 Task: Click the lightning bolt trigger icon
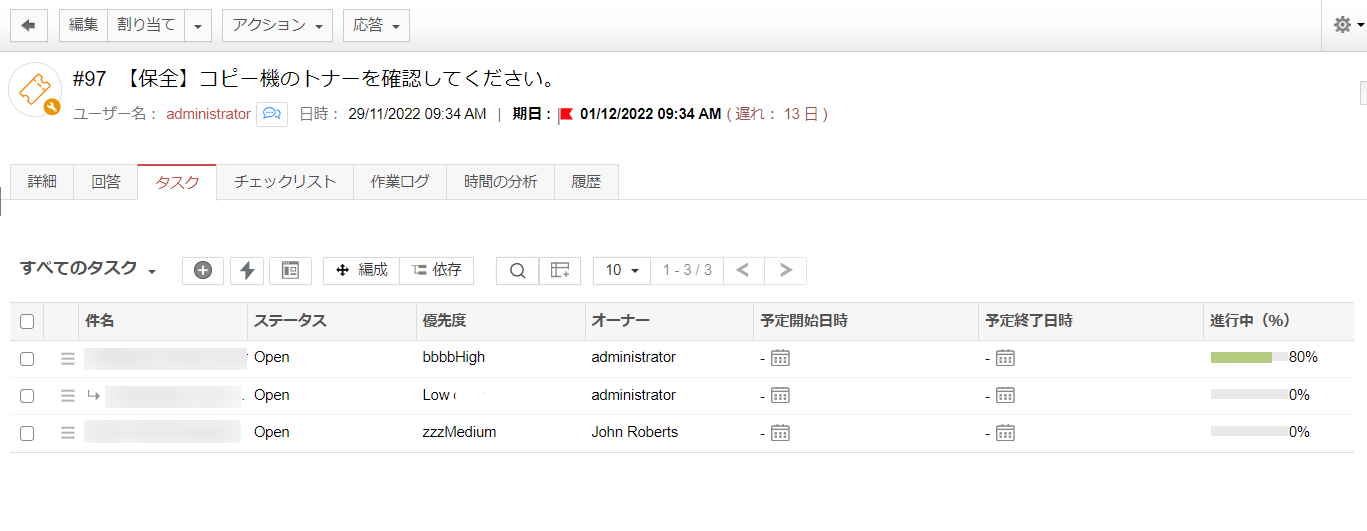(247, 270)
